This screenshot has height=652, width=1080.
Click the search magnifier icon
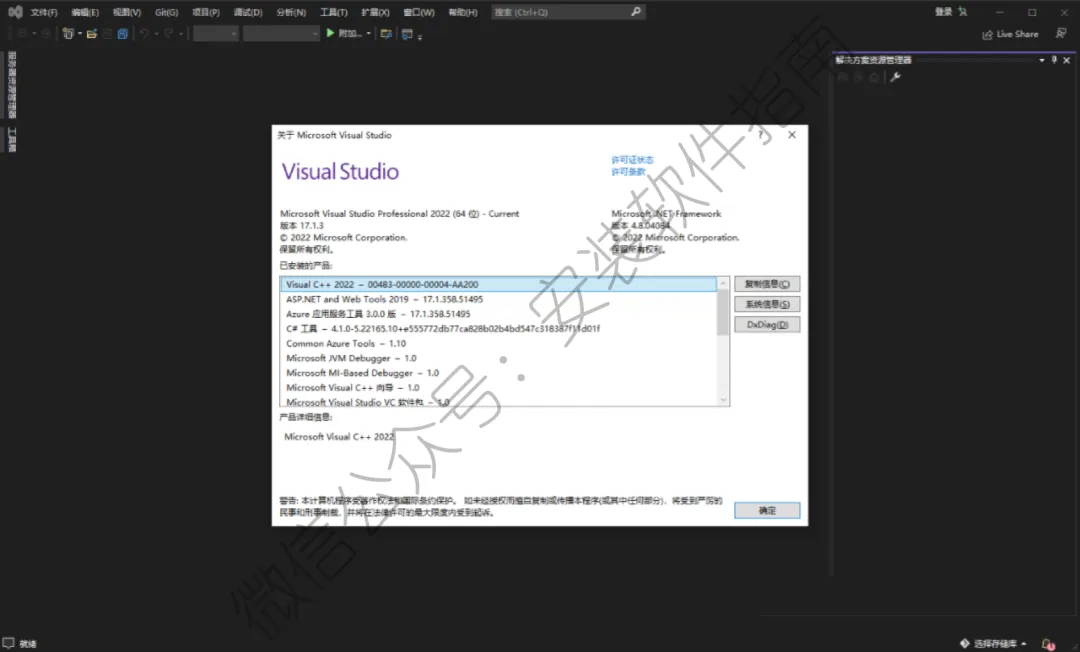[x=636, y=12]
